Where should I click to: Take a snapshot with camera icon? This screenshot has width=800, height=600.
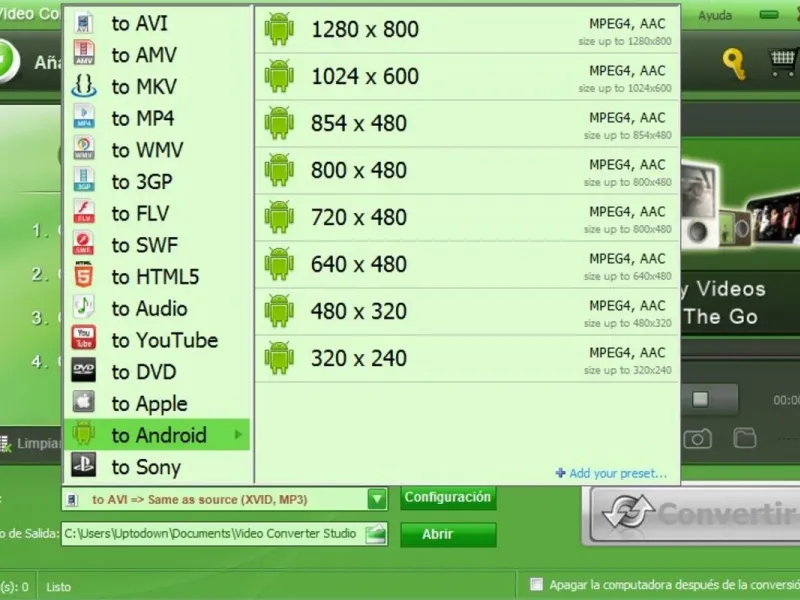point(697,439)
